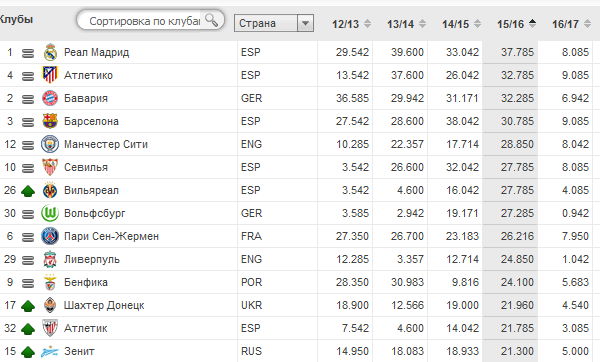The width and height of the screenshot is (600, 362).
Task: Click the Zenit logo icon
Action: 50,351
